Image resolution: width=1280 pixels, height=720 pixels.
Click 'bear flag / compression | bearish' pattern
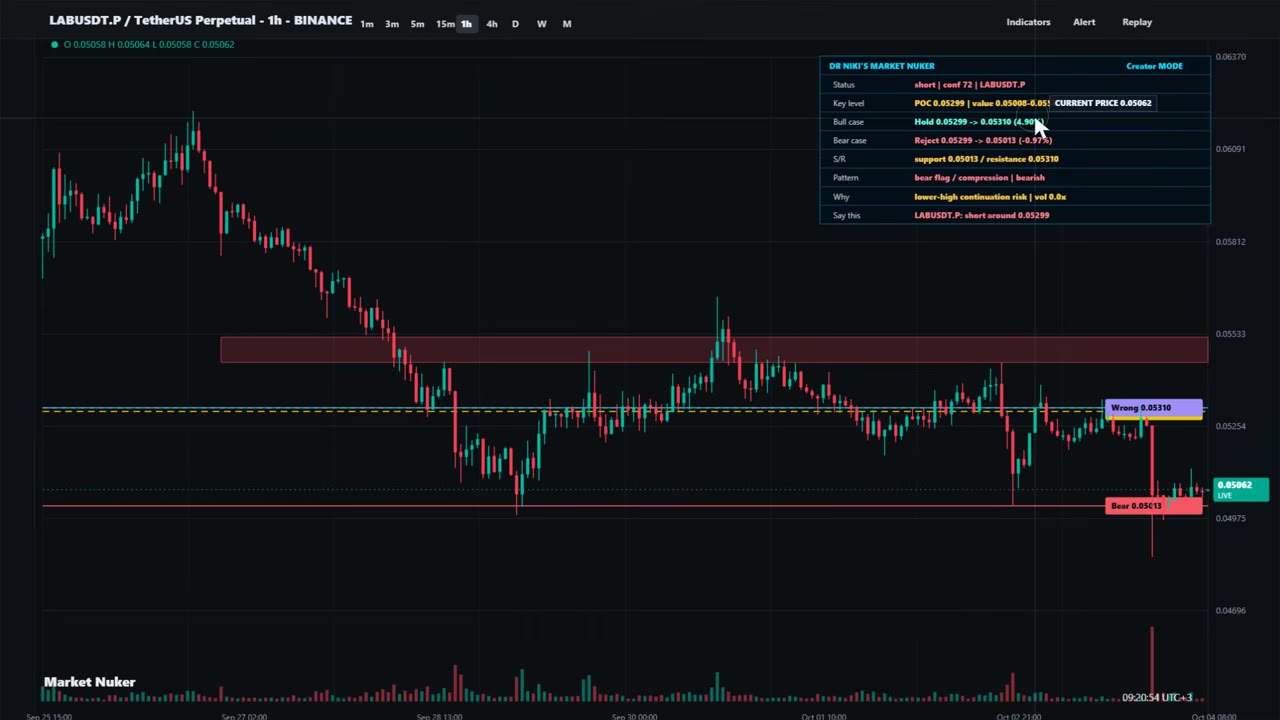point(979,178)
